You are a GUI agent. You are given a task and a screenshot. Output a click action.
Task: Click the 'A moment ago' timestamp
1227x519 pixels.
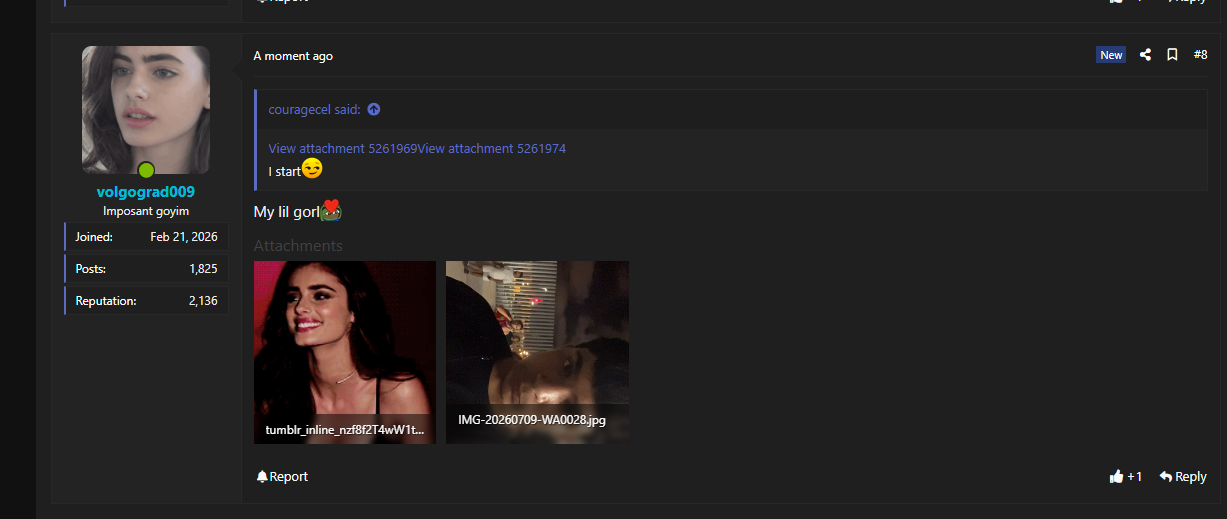(293, 56)
